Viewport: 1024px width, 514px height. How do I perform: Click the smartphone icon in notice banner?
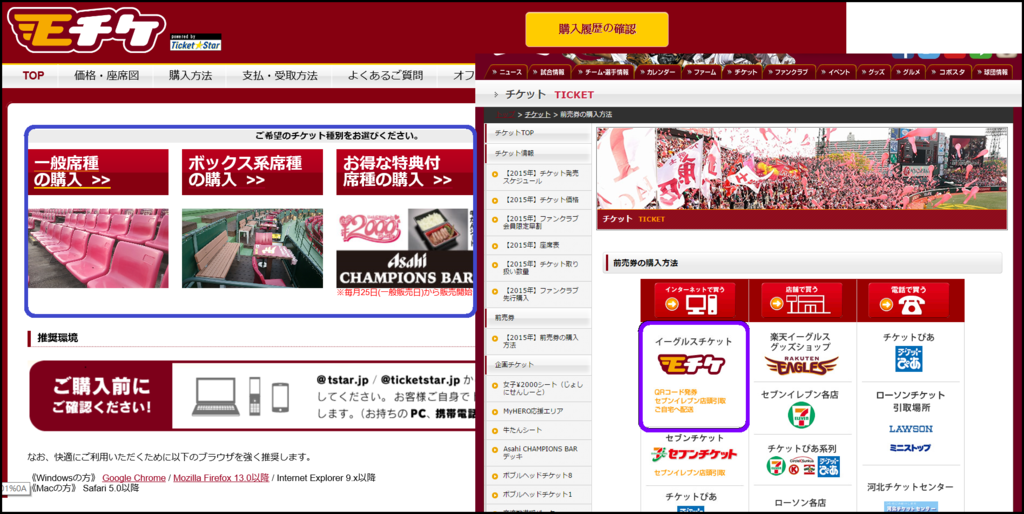tap(280, 397)
